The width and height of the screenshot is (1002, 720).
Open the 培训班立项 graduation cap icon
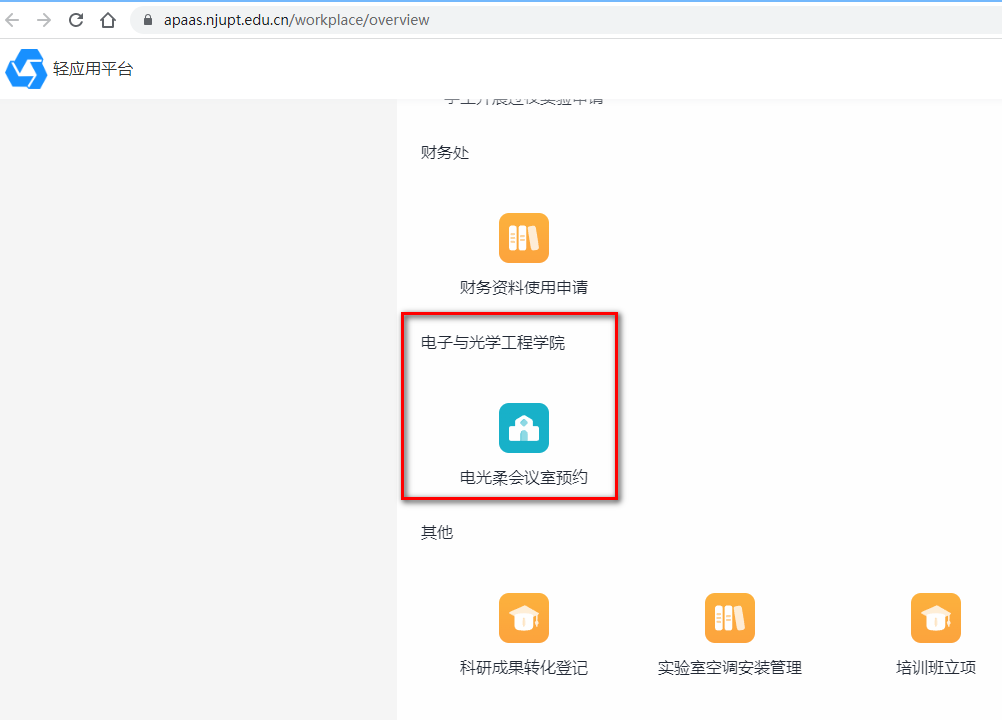[936, 618]
